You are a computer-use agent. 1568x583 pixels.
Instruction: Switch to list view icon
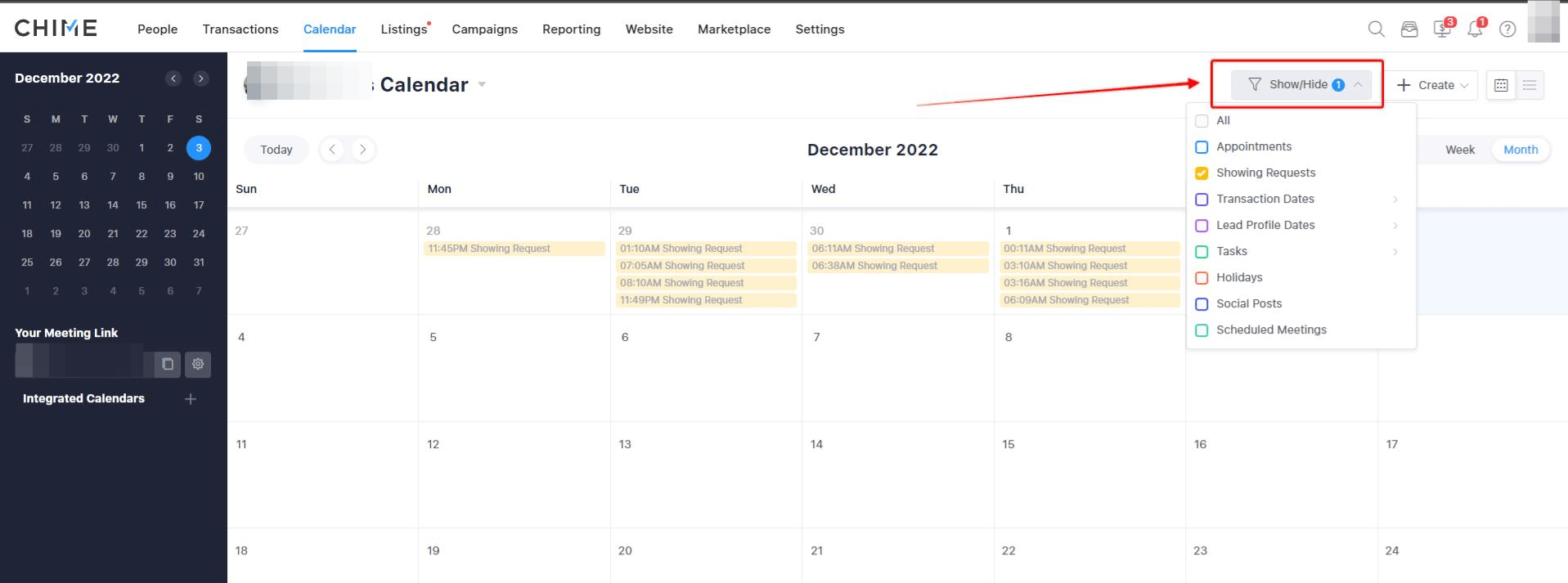(1529, 84)
